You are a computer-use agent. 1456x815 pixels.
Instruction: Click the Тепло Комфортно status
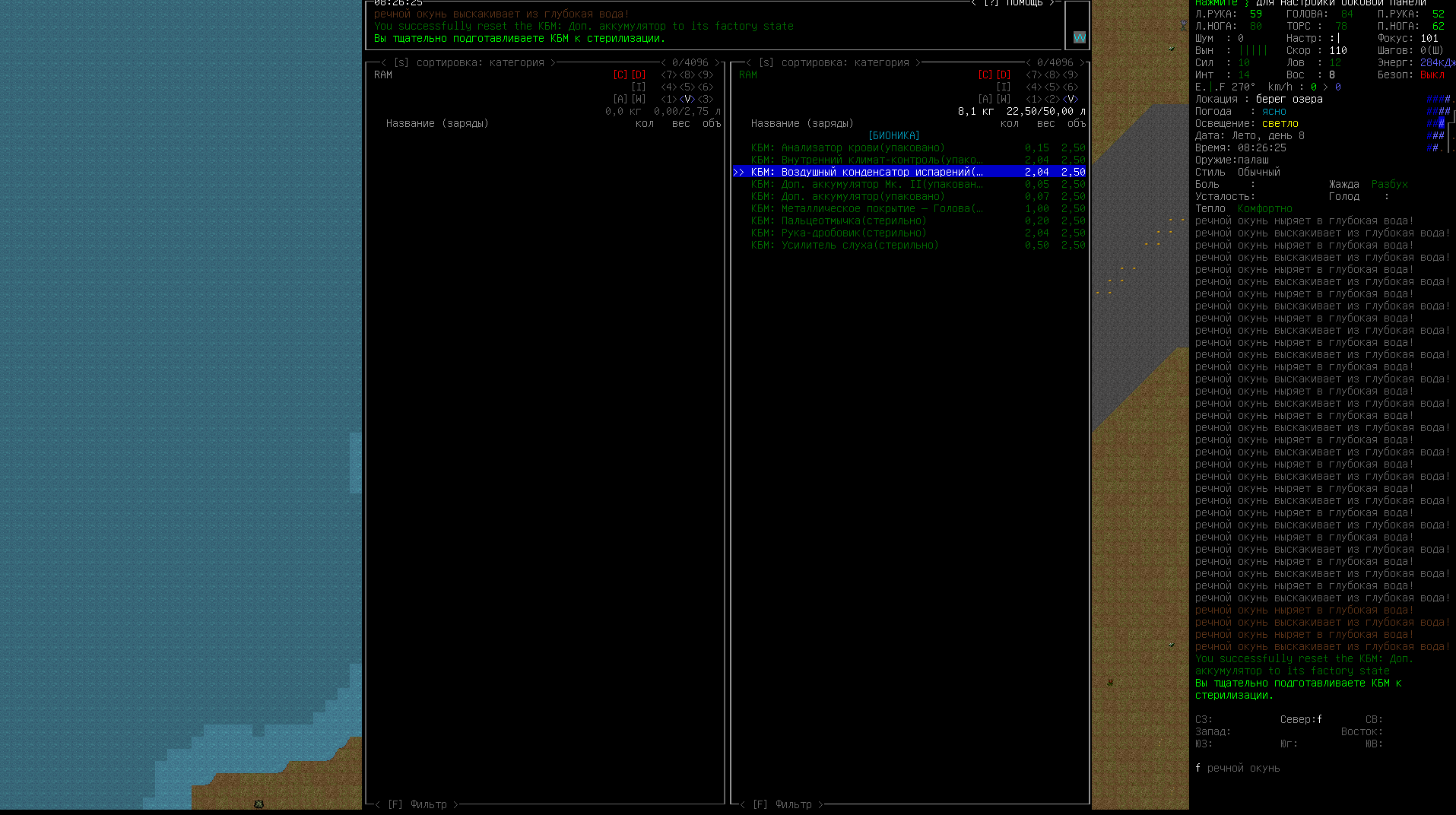(1244, 208)
